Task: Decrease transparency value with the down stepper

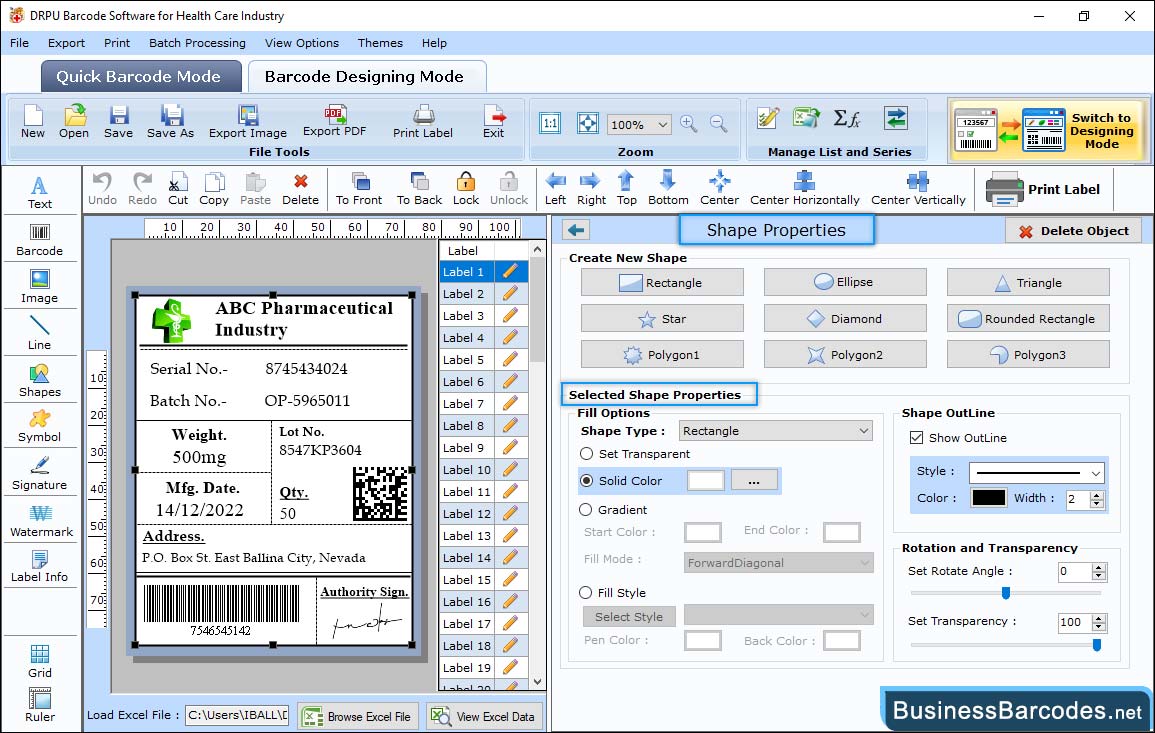Action: coord(1099,627)
